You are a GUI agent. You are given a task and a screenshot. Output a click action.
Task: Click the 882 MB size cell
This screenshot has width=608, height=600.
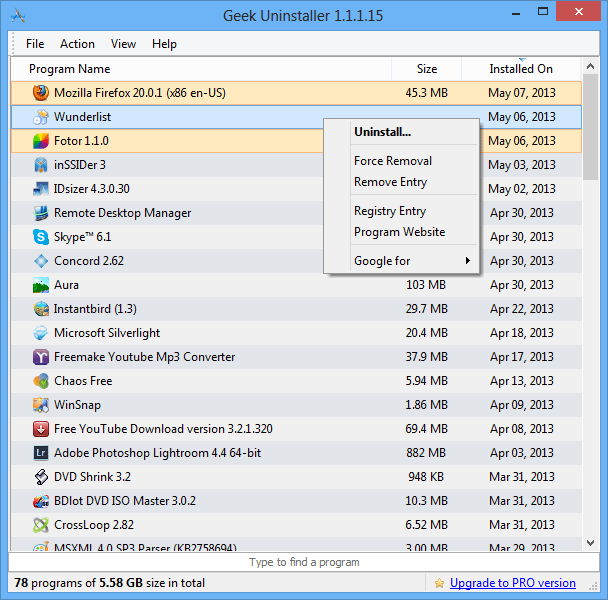point(426,453)
